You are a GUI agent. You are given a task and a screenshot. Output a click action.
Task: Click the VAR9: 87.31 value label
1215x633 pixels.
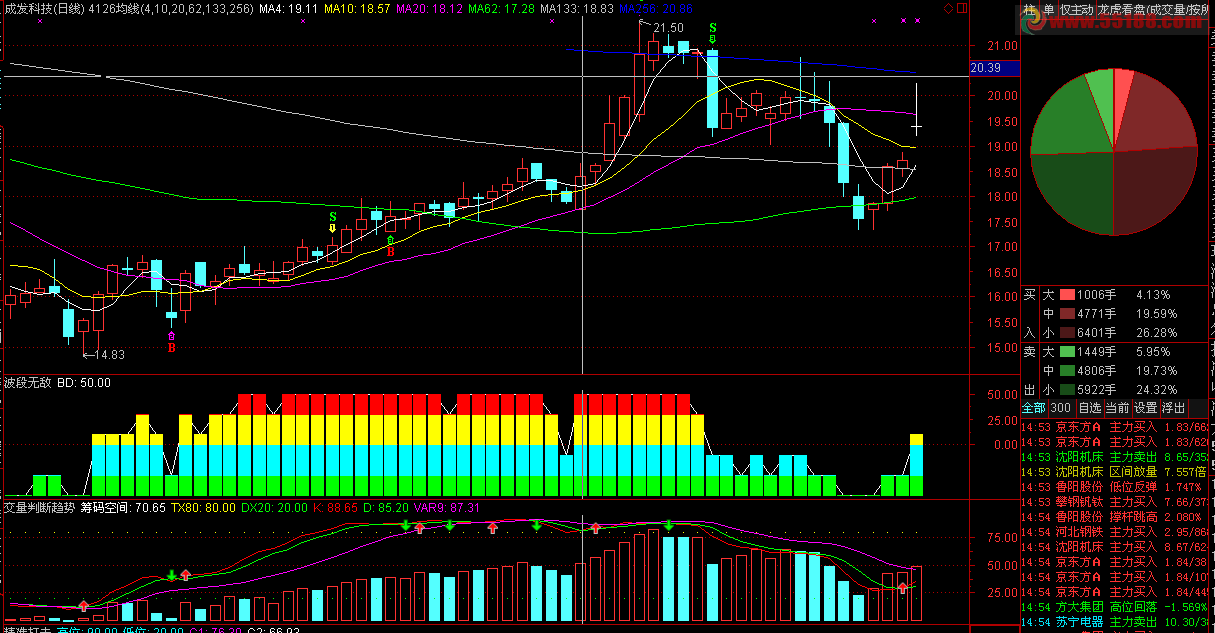click(x=446, y=507)
